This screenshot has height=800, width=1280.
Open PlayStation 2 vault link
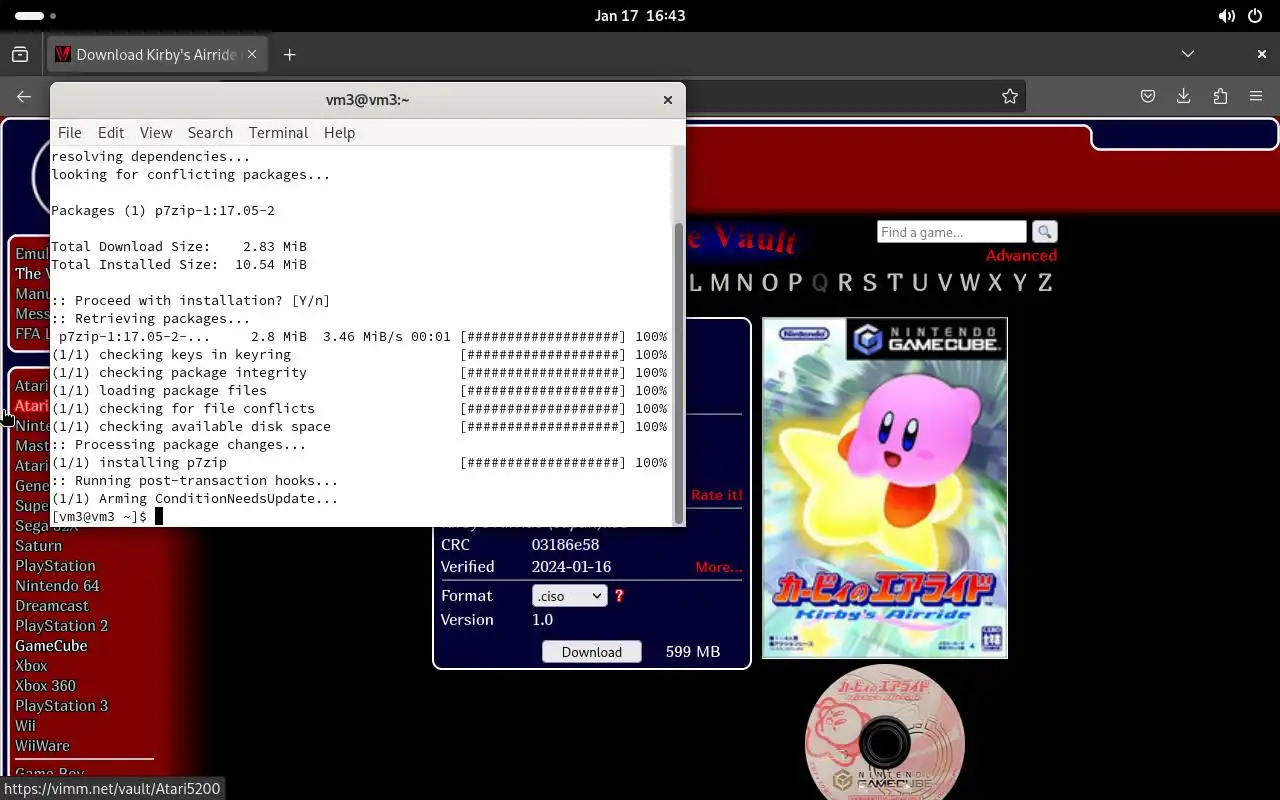coord(62,626)
